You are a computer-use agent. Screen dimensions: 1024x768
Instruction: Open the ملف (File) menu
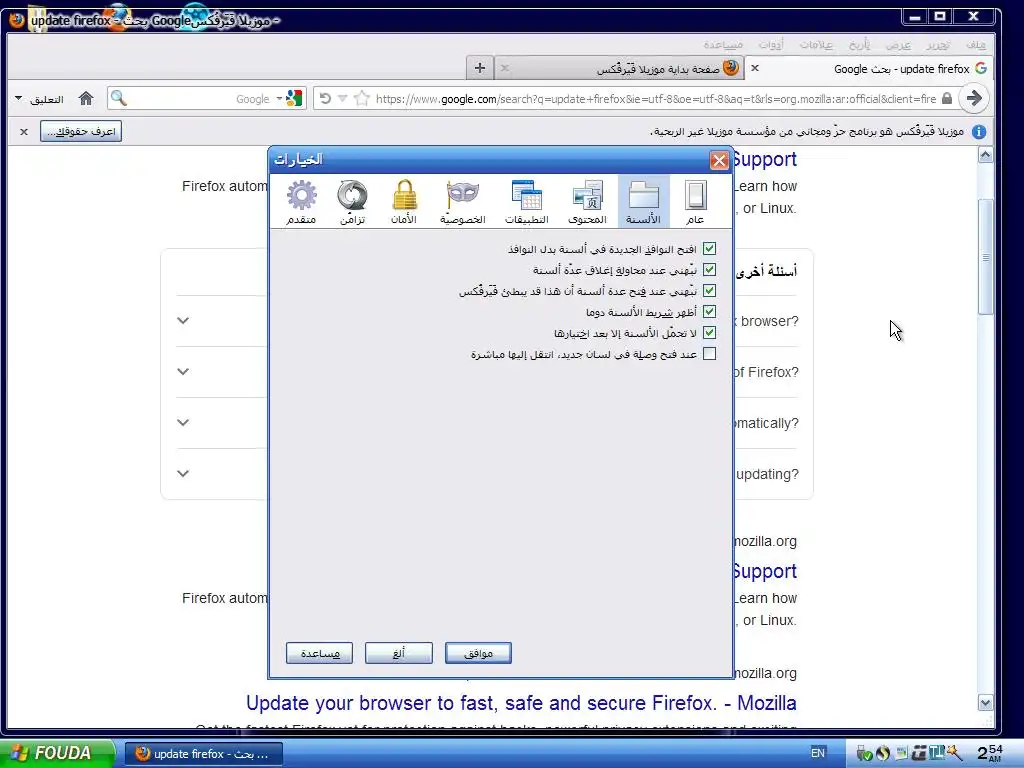pos(976,44)
